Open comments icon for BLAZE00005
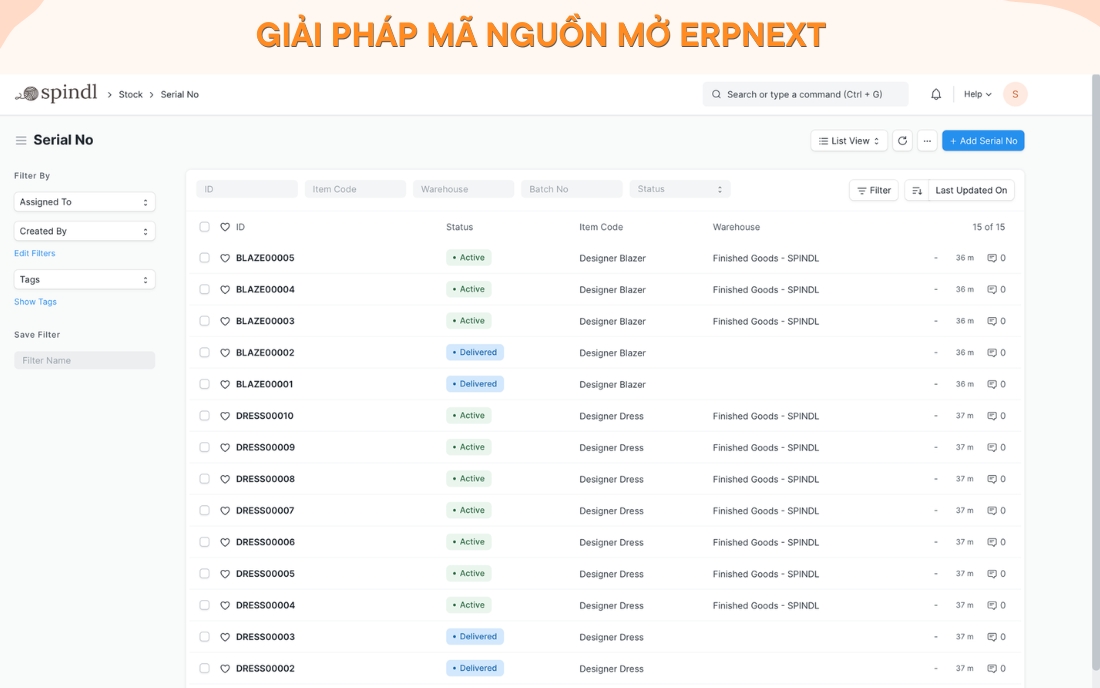1100x688 pixels. [992, 258]
